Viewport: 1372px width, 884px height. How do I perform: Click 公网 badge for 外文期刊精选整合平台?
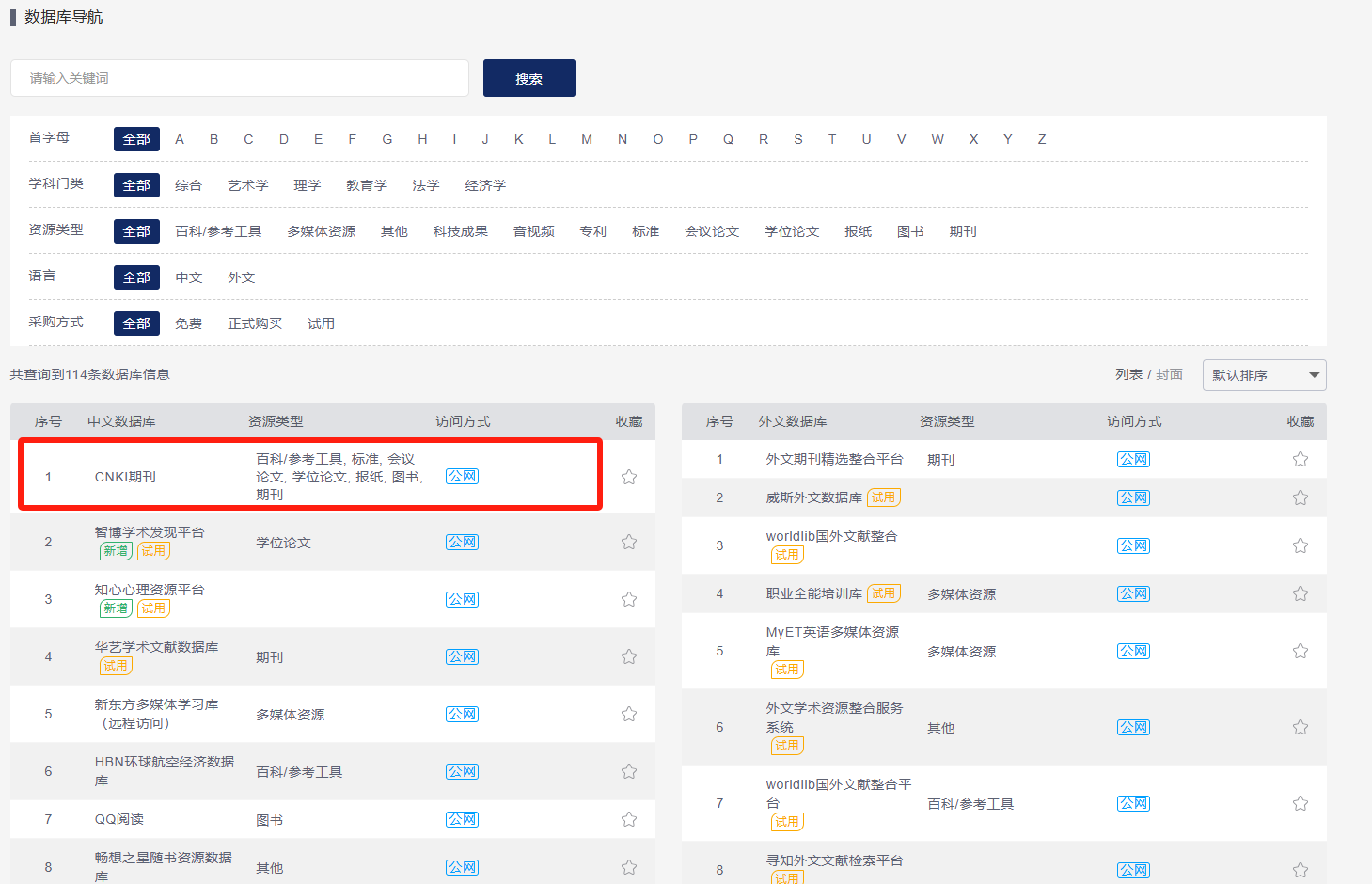click(1133, 459)
